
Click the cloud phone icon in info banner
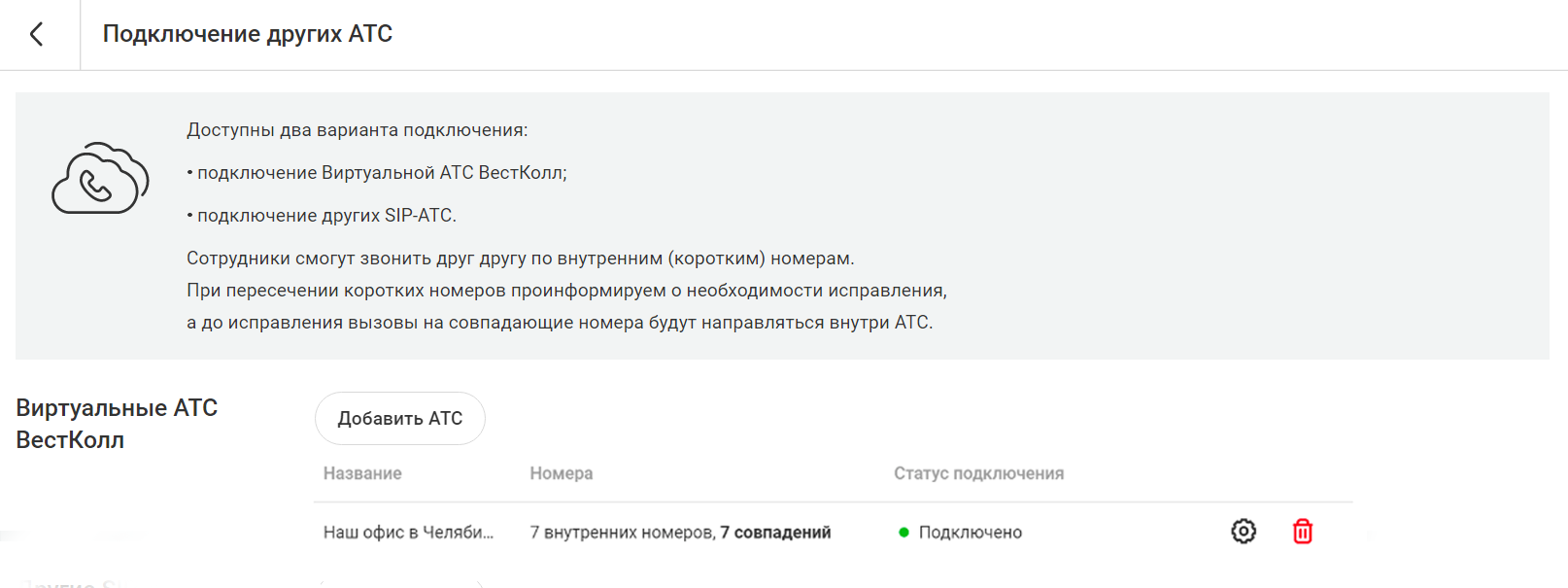100,178
